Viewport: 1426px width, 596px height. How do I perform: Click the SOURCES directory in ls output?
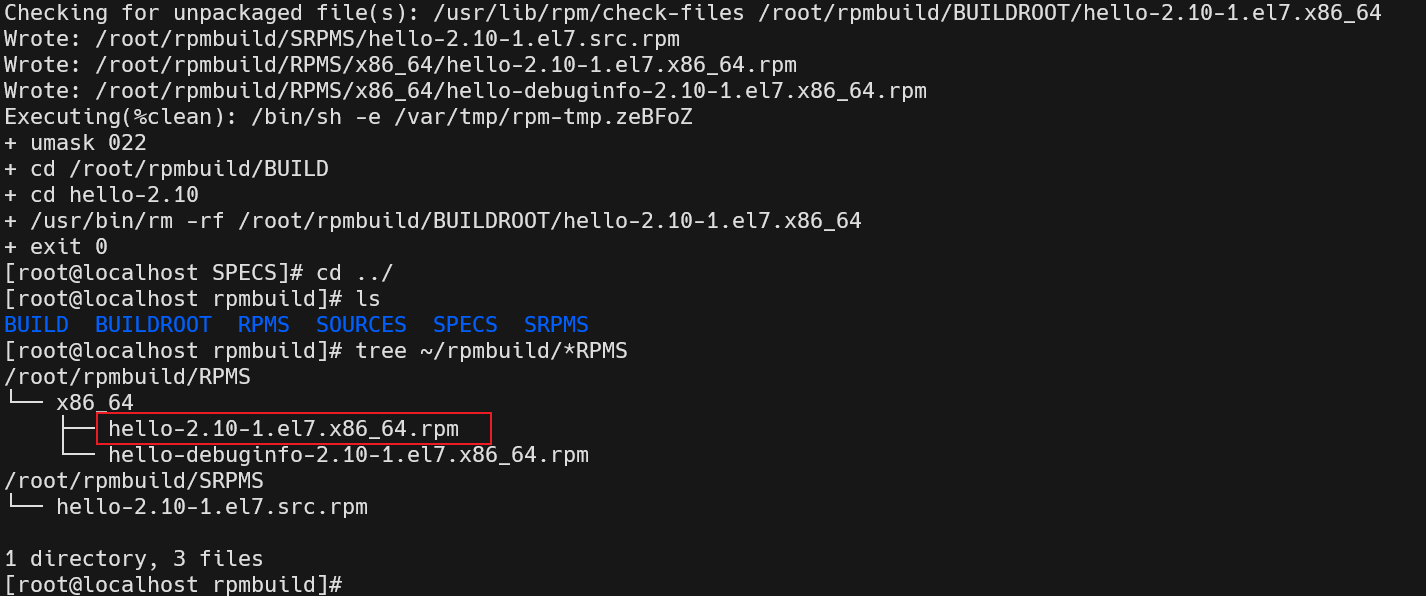coord(361,325)
